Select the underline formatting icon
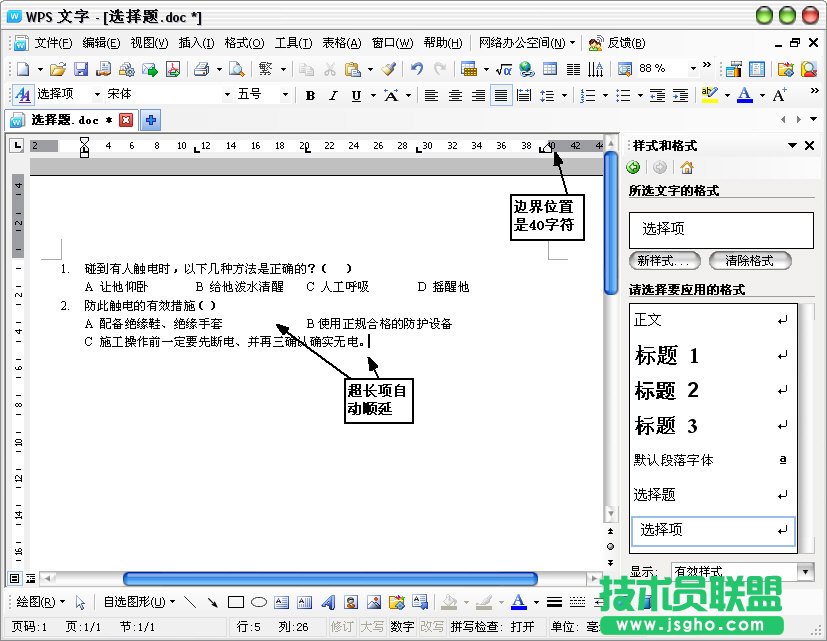The width and height of the screenshot is (827, 641). (355, 95)
